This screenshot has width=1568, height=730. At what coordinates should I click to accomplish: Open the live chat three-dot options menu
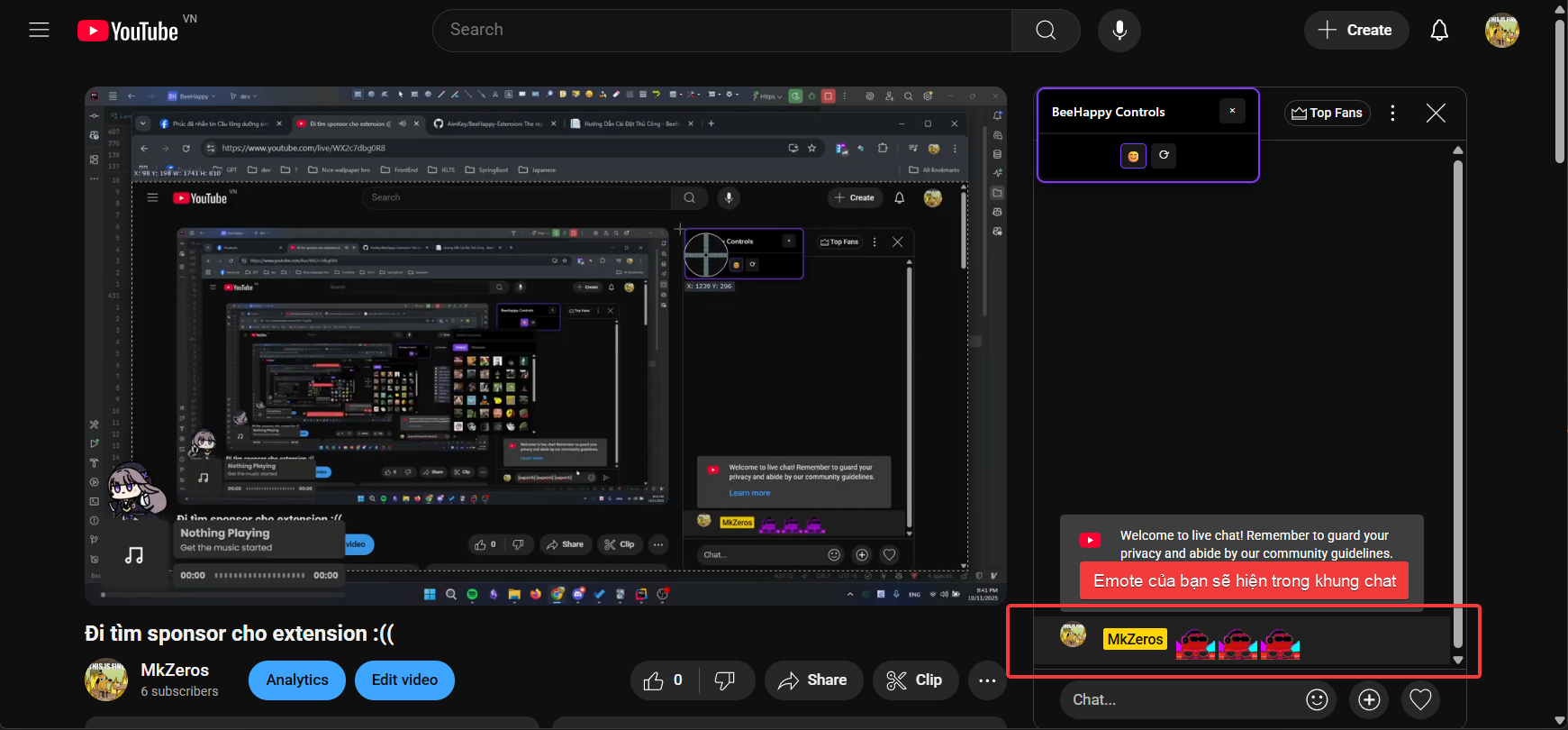click(x=1392, y=113)
